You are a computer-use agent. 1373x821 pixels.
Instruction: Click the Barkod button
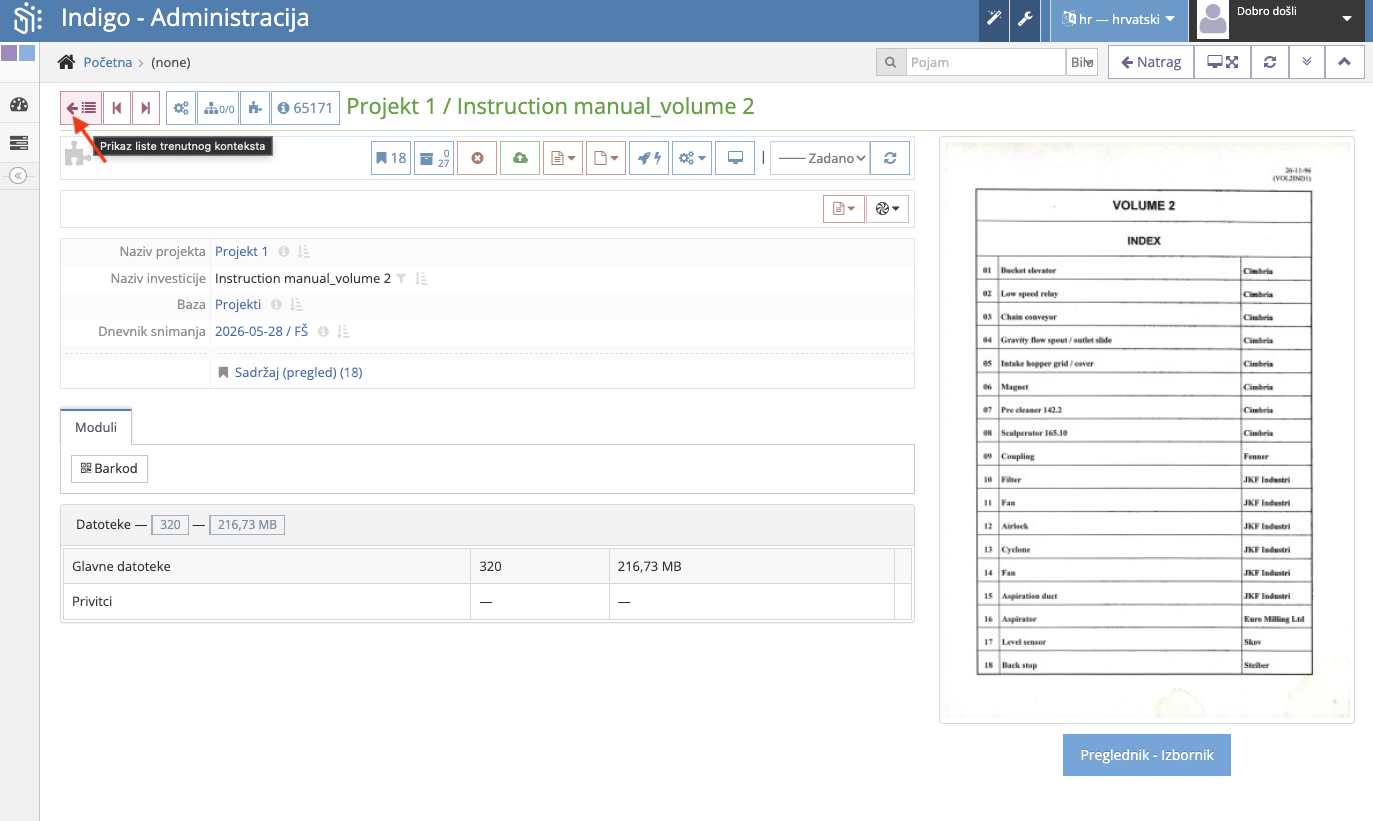[109, 469]
